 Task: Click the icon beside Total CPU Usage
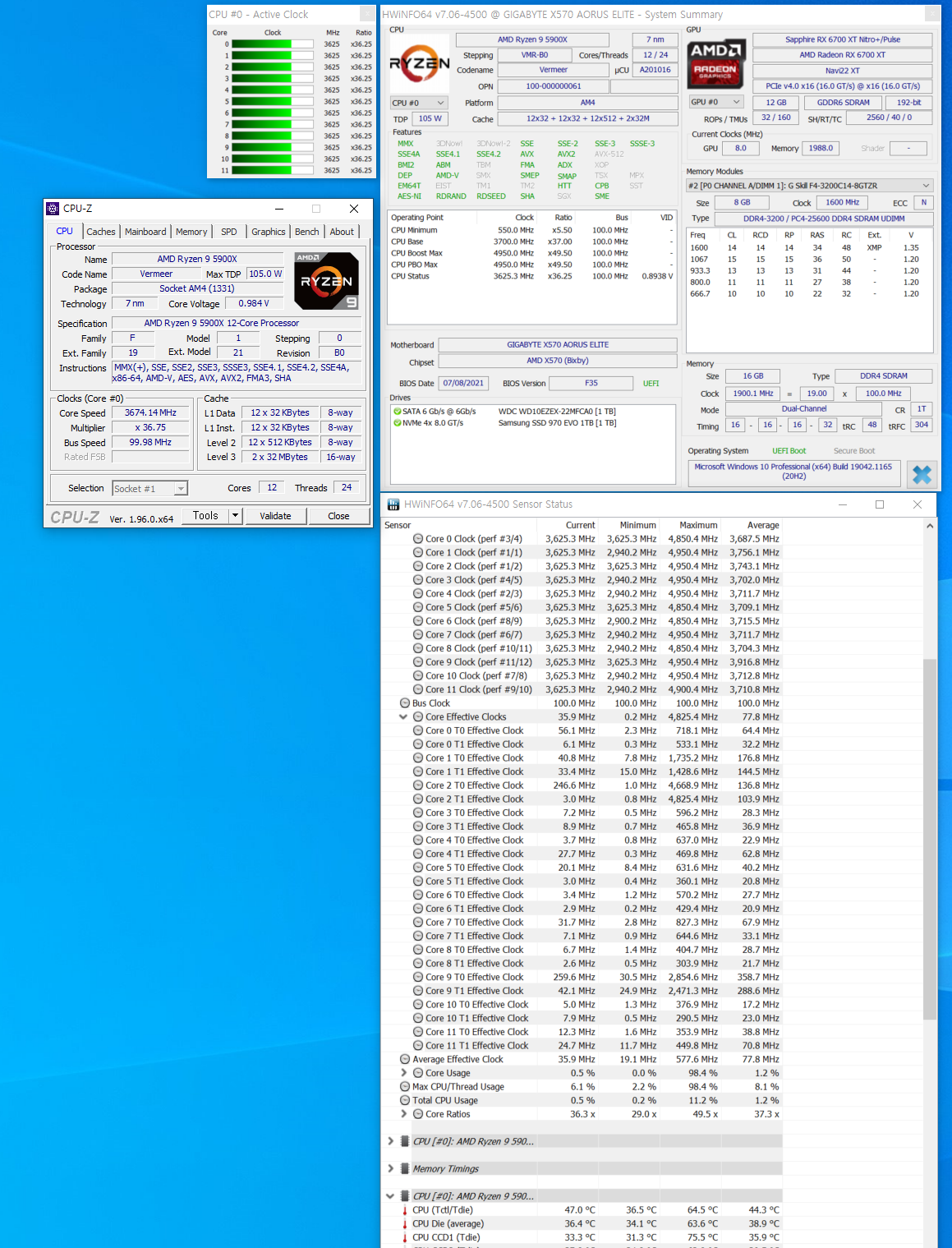tap(405, 1100)
